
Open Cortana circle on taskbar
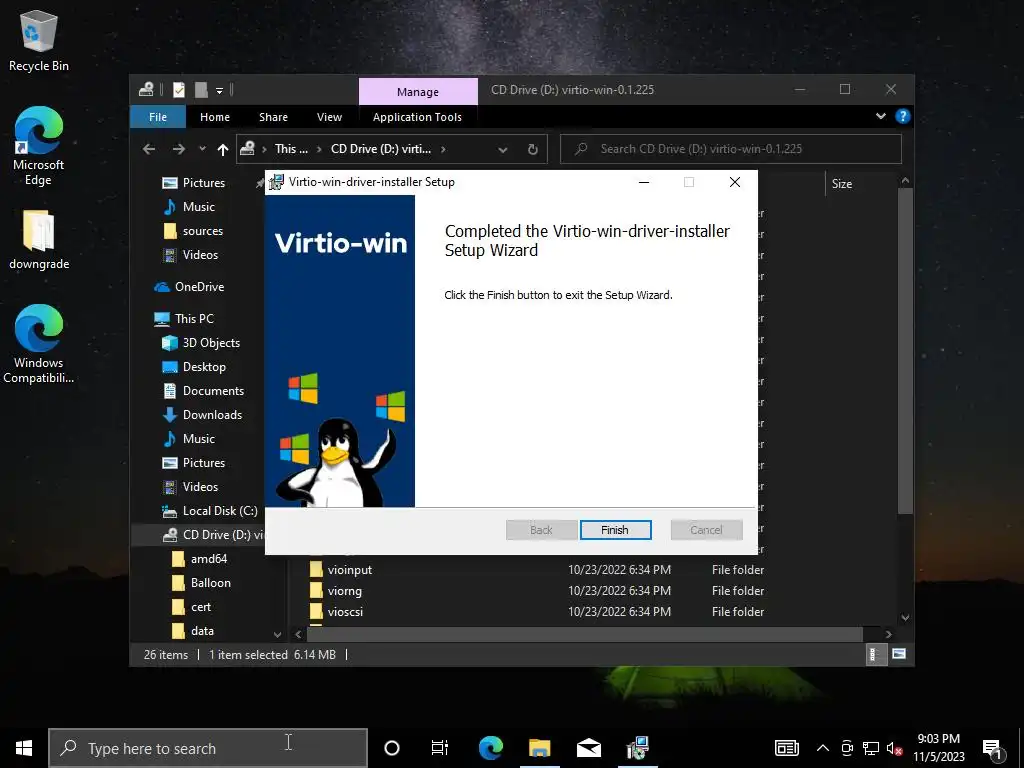[392, 748]
